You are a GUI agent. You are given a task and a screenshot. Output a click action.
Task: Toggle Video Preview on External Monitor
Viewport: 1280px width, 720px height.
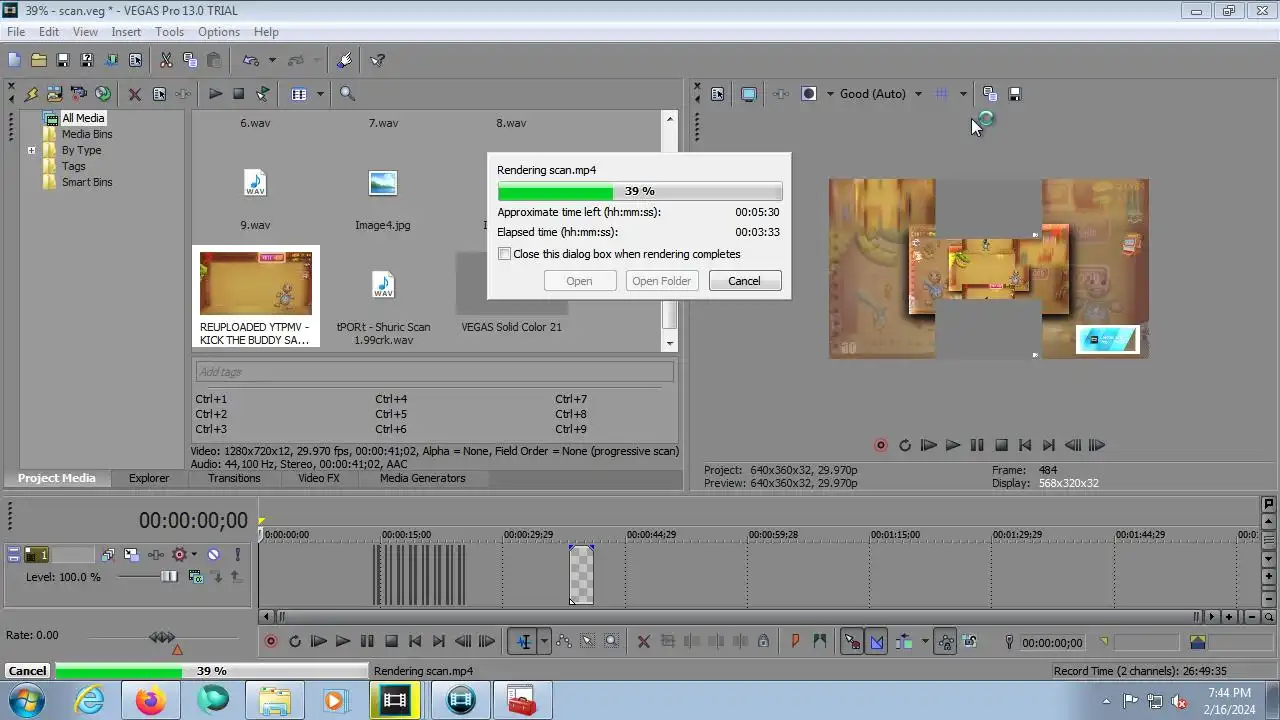click(x=749, y=94)
